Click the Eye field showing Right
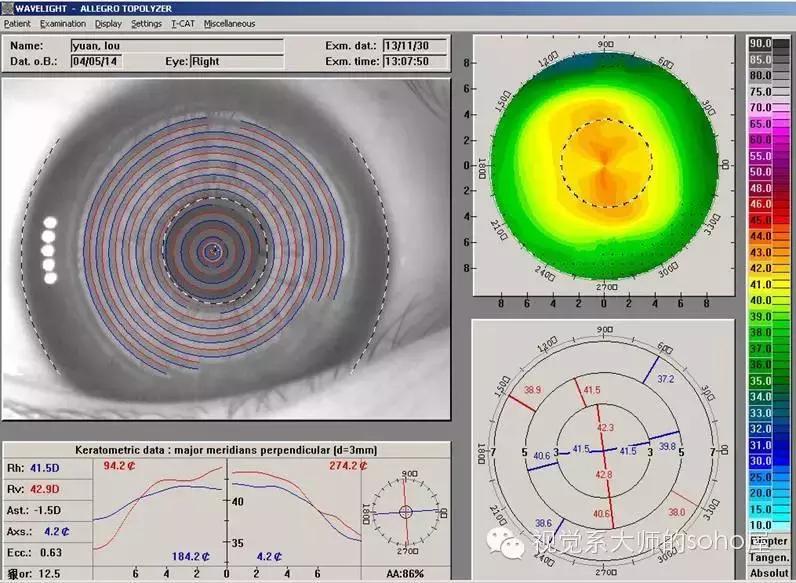 [236, 61]
